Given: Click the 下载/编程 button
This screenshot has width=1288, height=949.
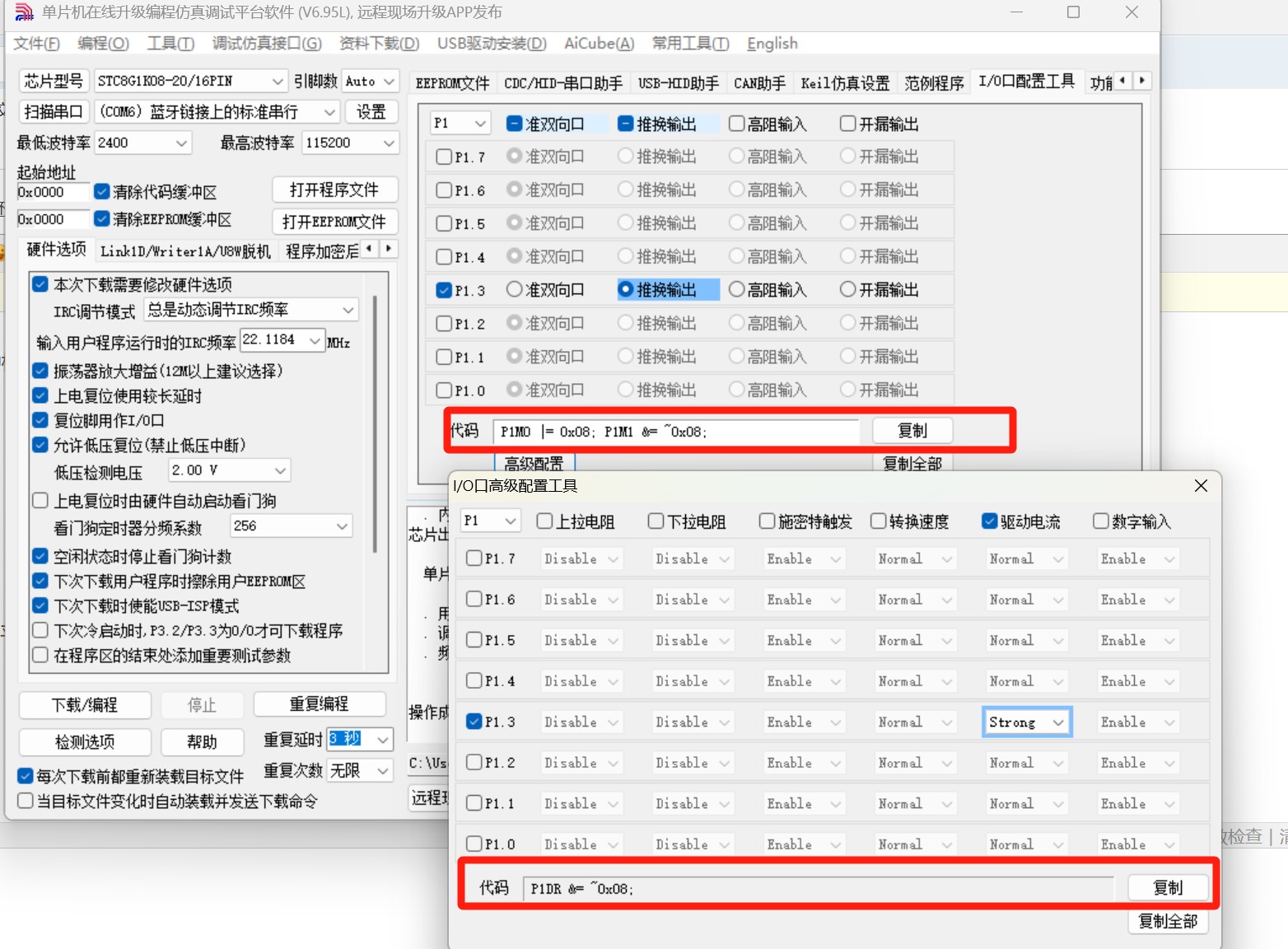Looking at the screenshot, I should point(85,705).
